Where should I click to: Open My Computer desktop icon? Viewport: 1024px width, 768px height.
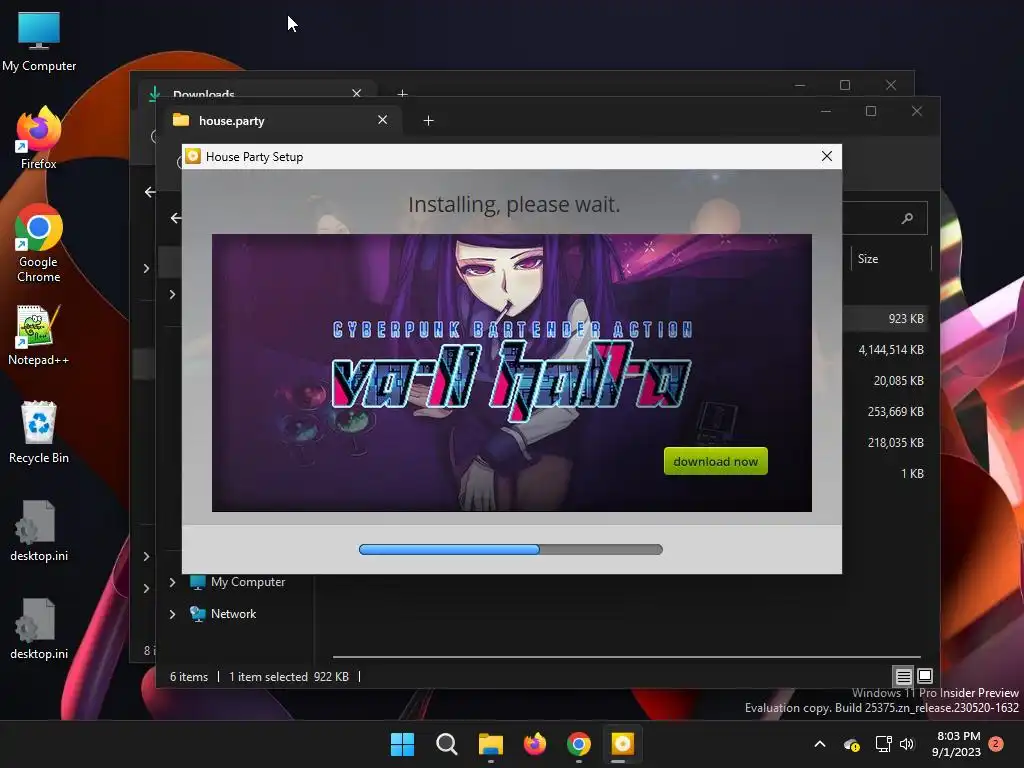(39, 42)
